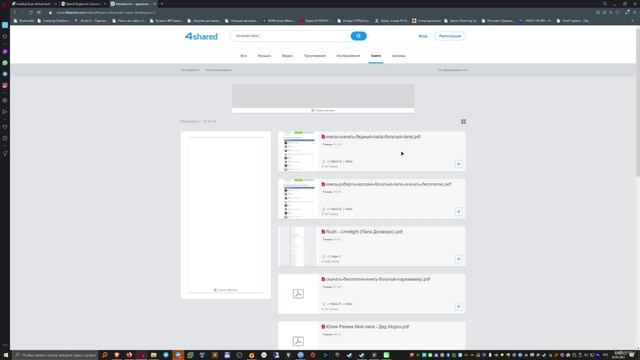The height and width of the screenshot is (360, 640).
Task: Switch to the second browser tab
Action: pyautogui.click(x=84, y=4)
